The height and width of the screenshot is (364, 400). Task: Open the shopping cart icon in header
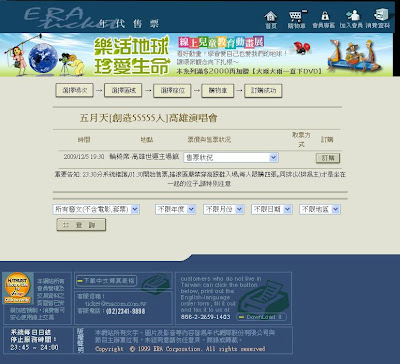tap(296, 20)
